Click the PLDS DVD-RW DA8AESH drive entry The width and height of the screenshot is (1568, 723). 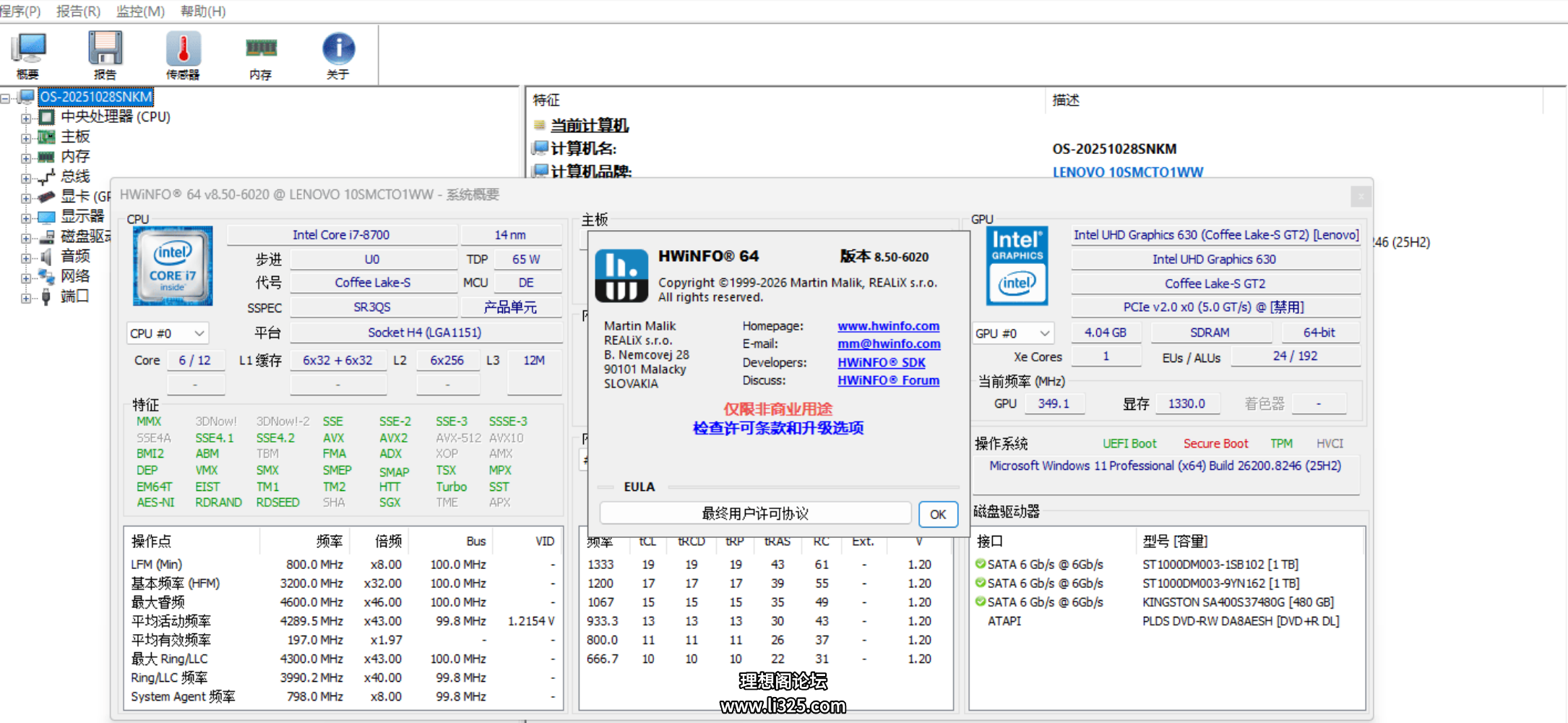[1241, 621]
